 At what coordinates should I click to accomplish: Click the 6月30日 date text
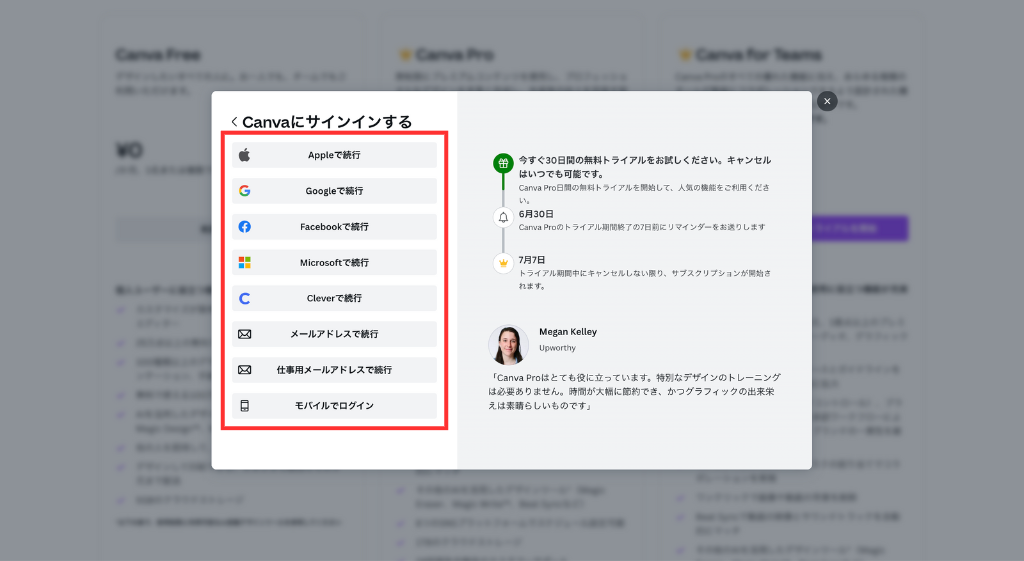536,214
